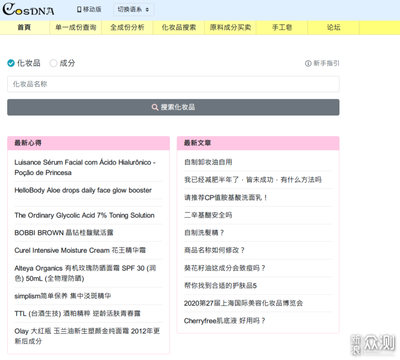400x360 pixels.
Task: Click the 最新心得 panel header
Action: pos(88,143)
